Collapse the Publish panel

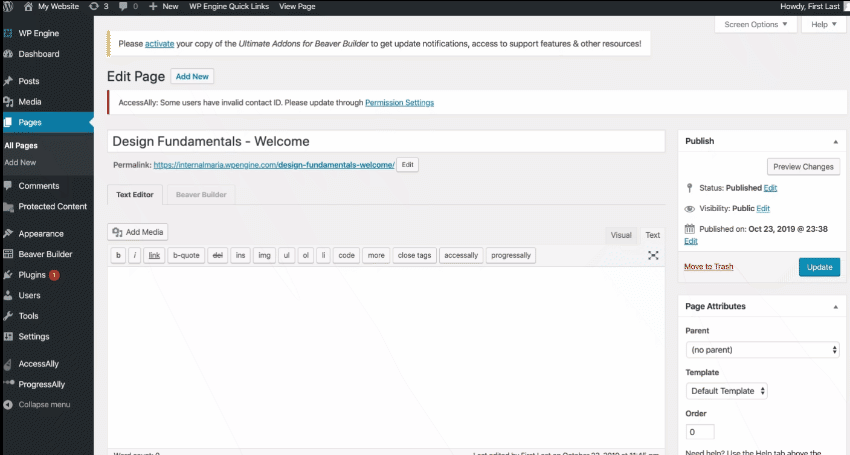point(835,141)
